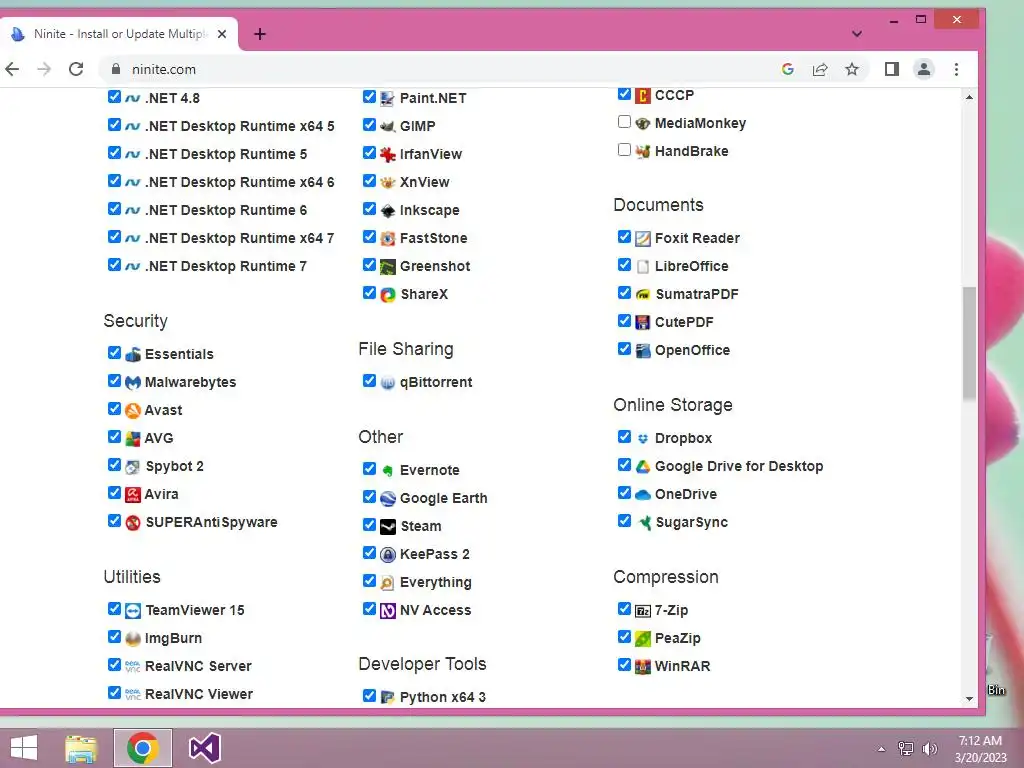This screenshot has height=768, width=1024.
Task: Click the GIMP app icon
Action: pyautogui.click(x=387, y=127)
